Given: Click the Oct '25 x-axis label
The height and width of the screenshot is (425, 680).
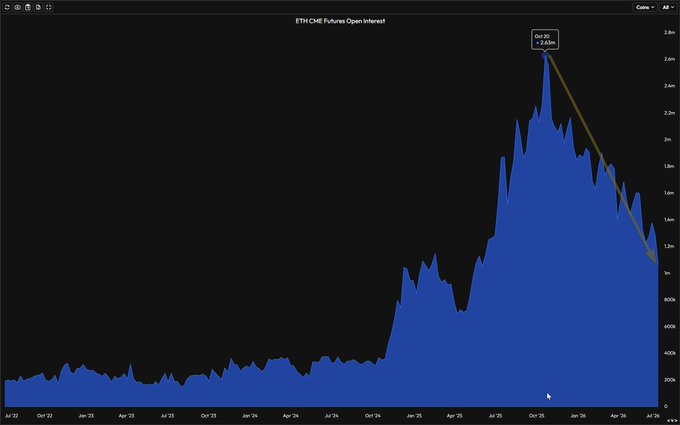Looking at the screenshot, I should tap(537, 415).
